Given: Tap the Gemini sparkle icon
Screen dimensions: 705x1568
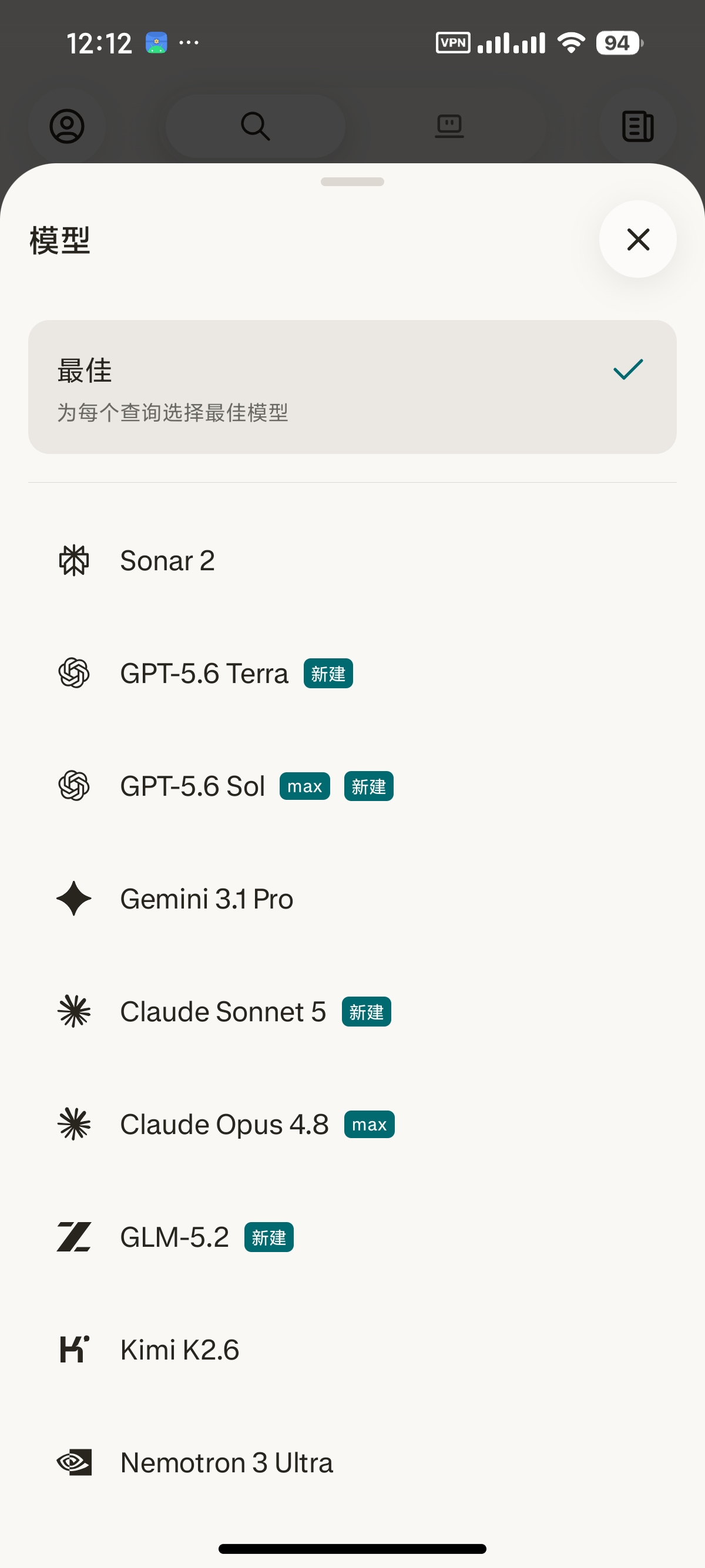Looking at the screenshot, I should coord(73,899).
